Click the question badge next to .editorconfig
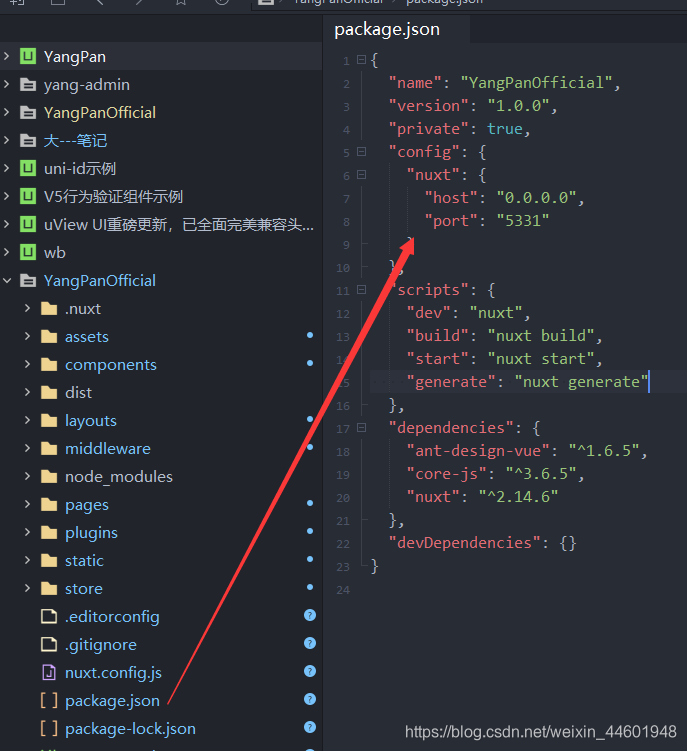The image size is (687, 751). click(x=310, y=615)
